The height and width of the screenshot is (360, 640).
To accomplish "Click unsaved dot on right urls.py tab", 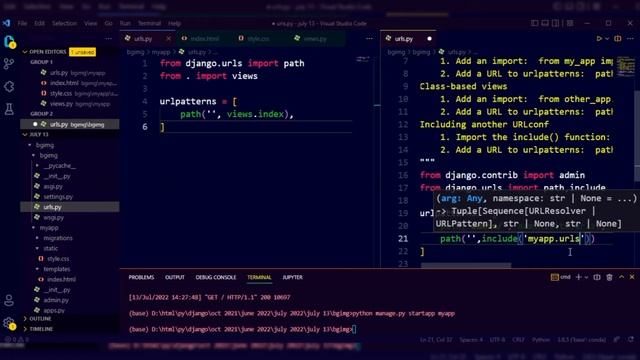I will [429, 38].
